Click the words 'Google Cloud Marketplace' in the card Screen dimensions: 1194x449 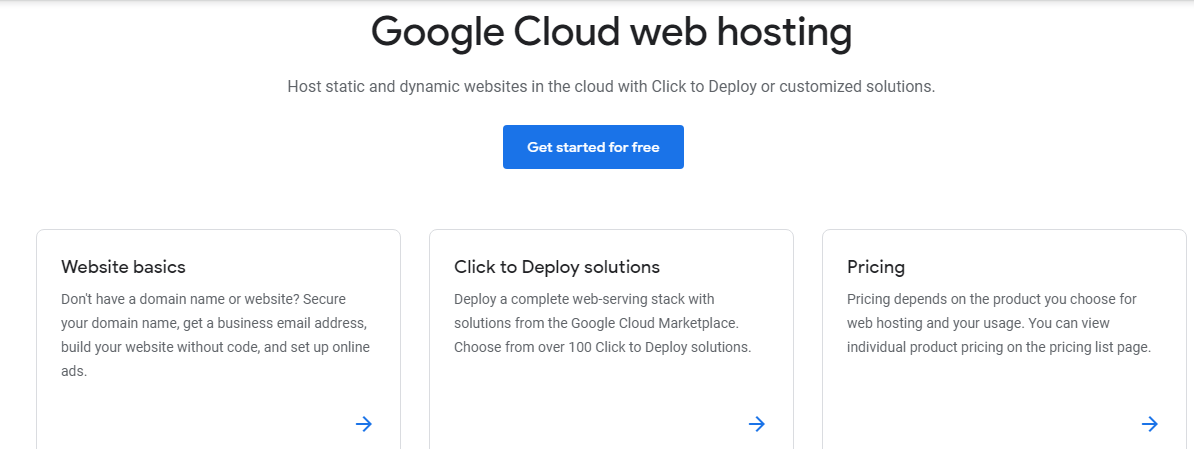(654, 323)
